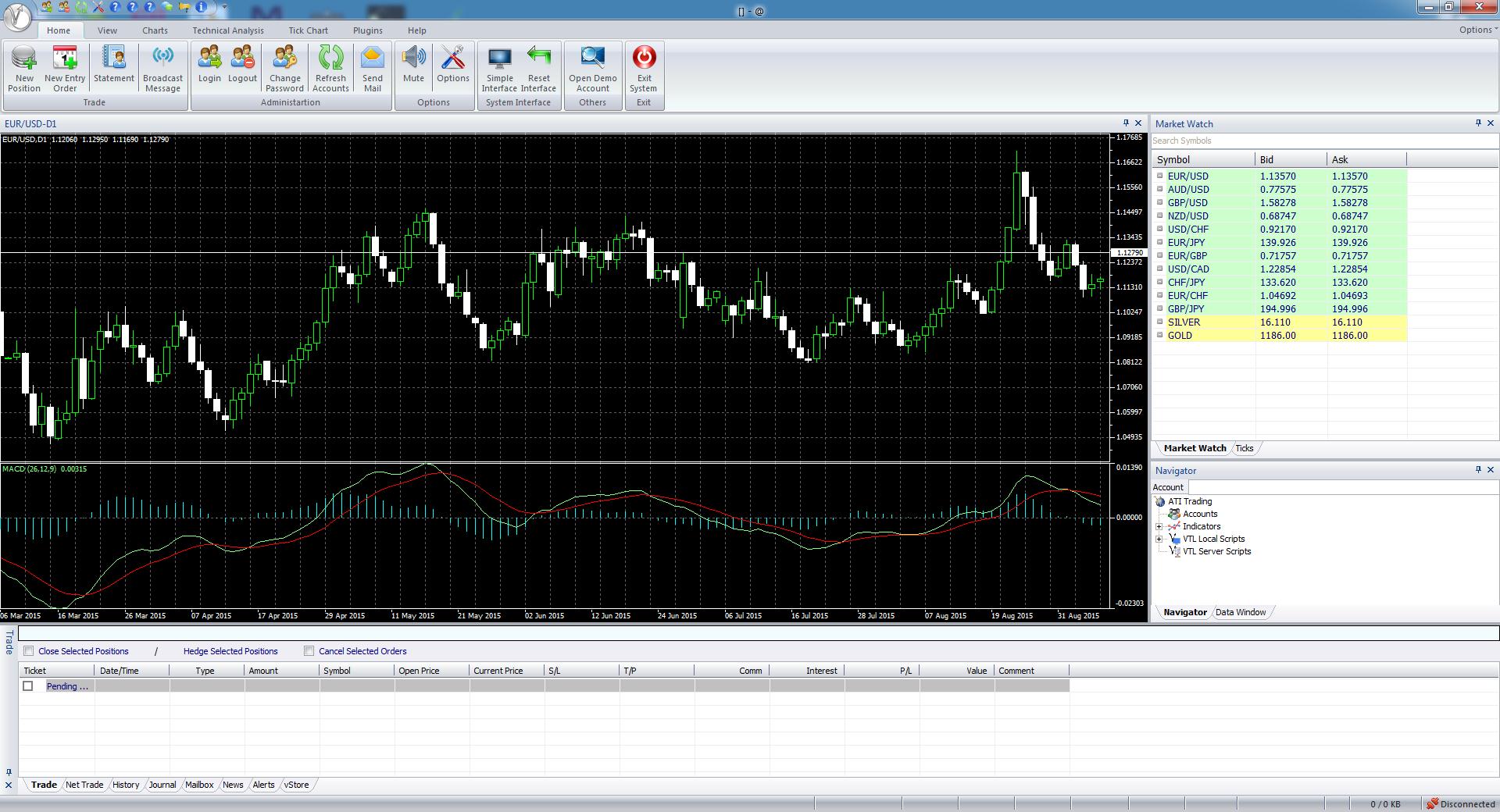Switch to Simple Interface

coord(500,69)
